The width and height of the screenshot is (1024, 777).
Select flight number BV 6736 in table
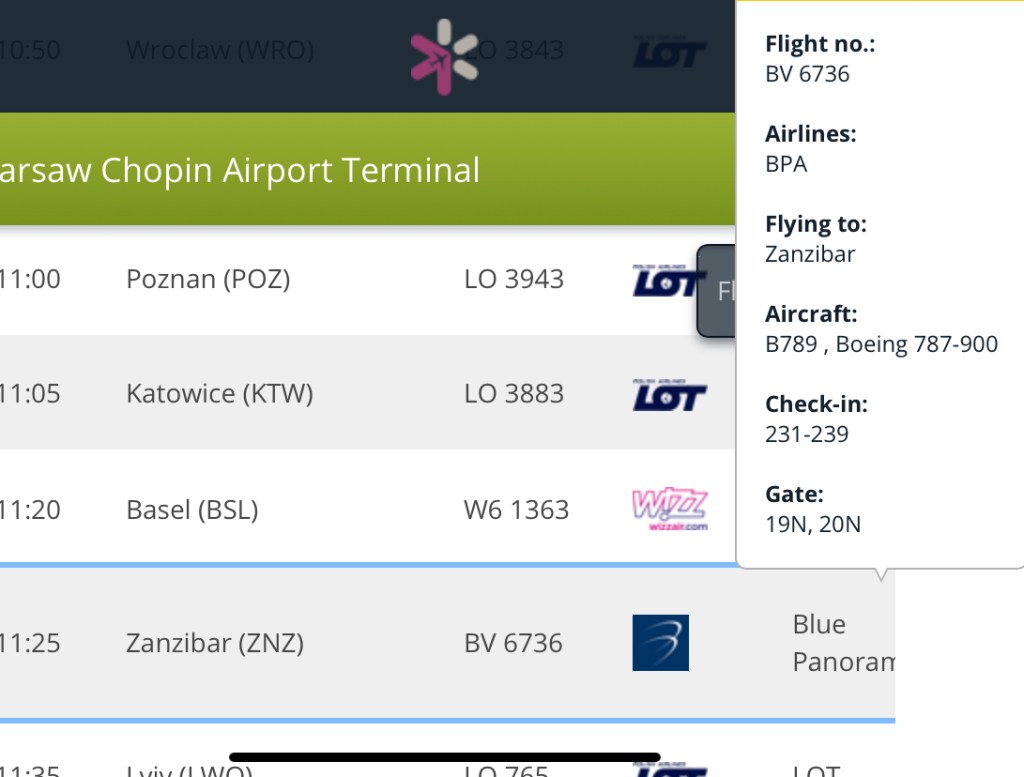point(513,643)
